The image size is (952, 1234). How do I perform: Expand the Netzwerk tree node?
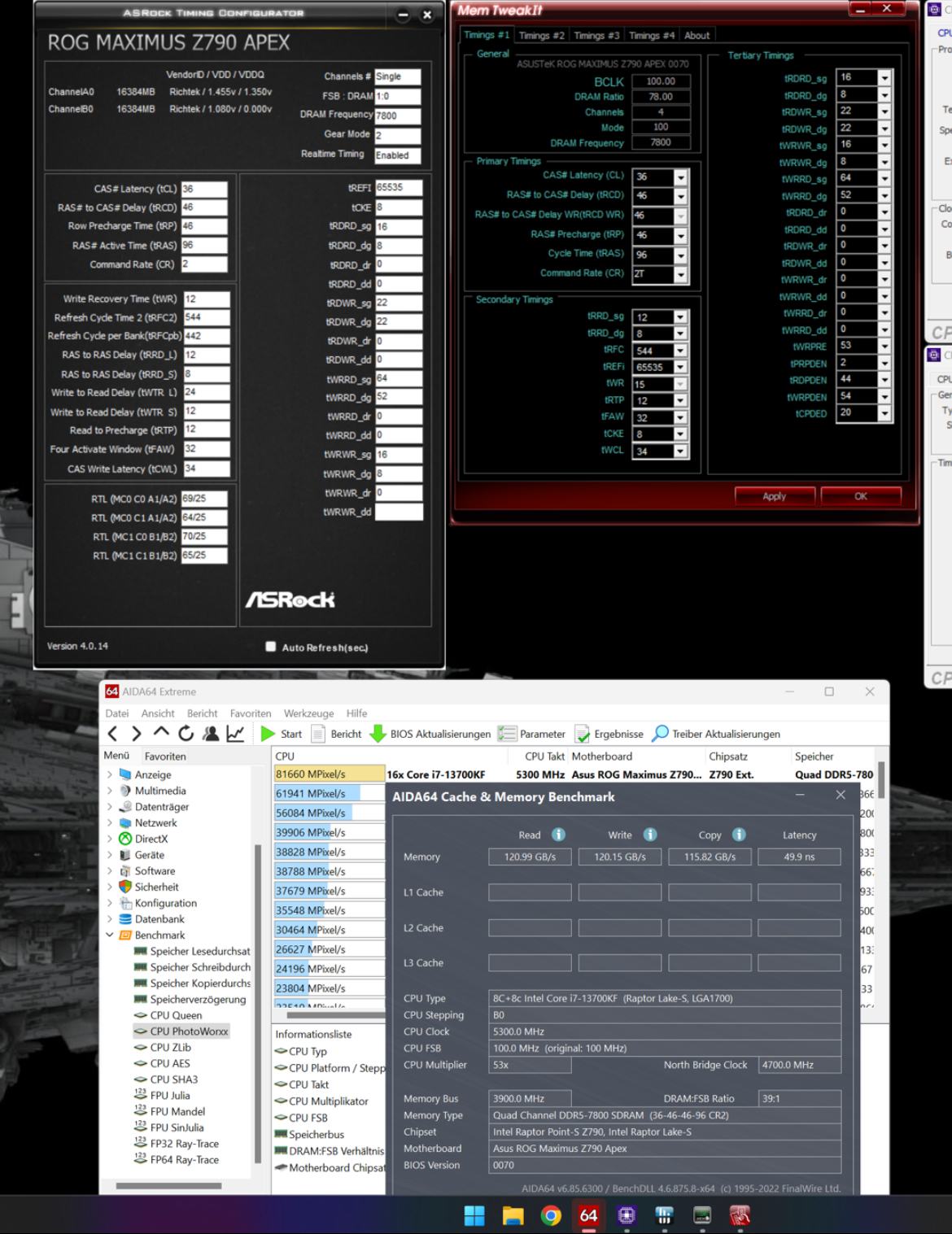[x=110, y=822]
